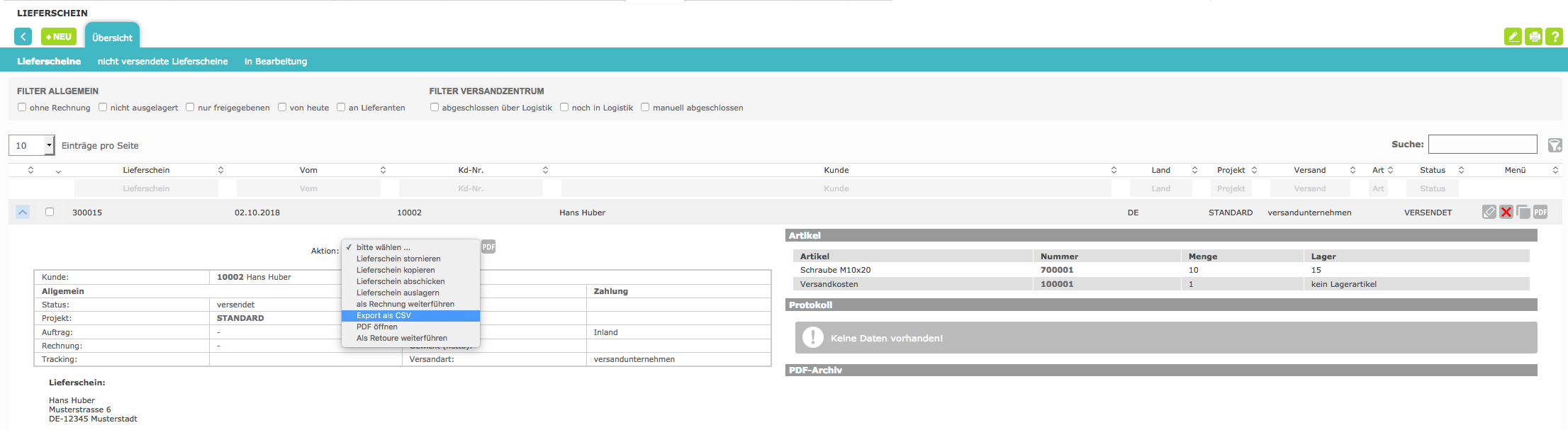This screenshot has width=1568, height=430.
Task: Focus the Suche search field
Action: coord(1483,144)
